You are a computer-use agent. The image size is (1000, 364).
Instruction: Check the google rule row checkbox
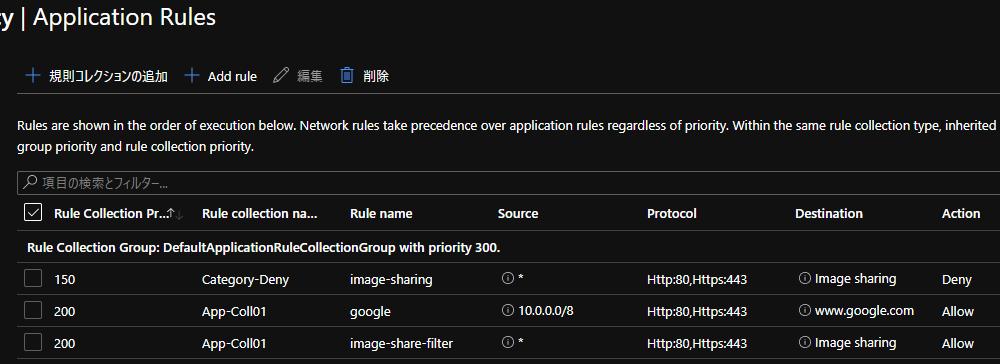tap(33, 310)
